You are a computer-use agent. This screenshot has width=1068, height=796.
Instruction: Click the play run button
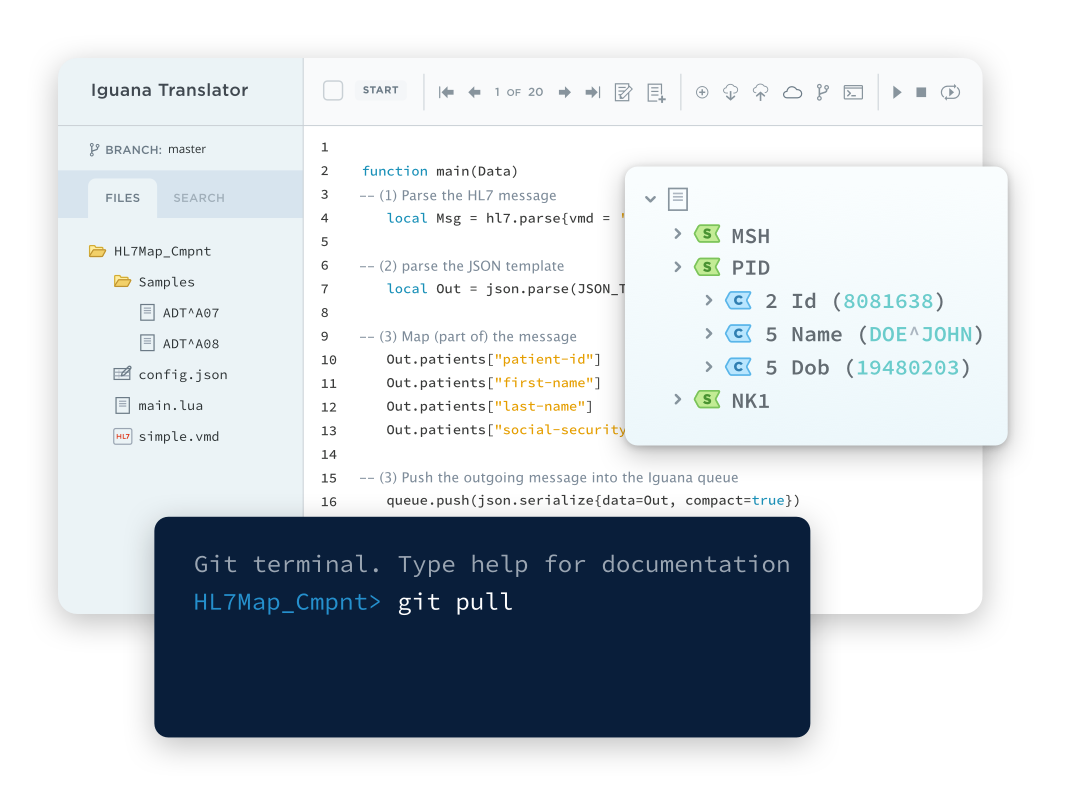tap(897, 92)
